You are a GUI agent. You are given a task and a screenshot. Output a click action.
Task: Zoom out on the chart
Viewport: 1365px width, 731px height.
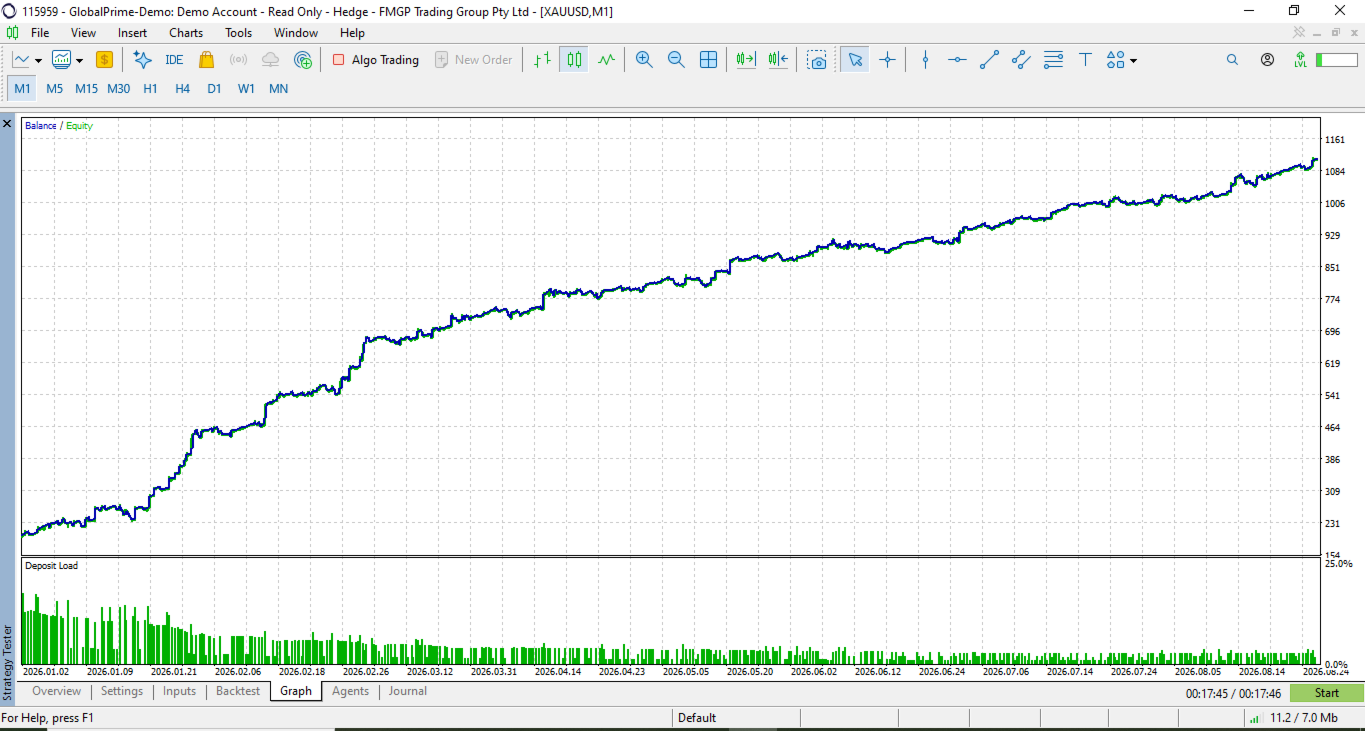point(676,60)
